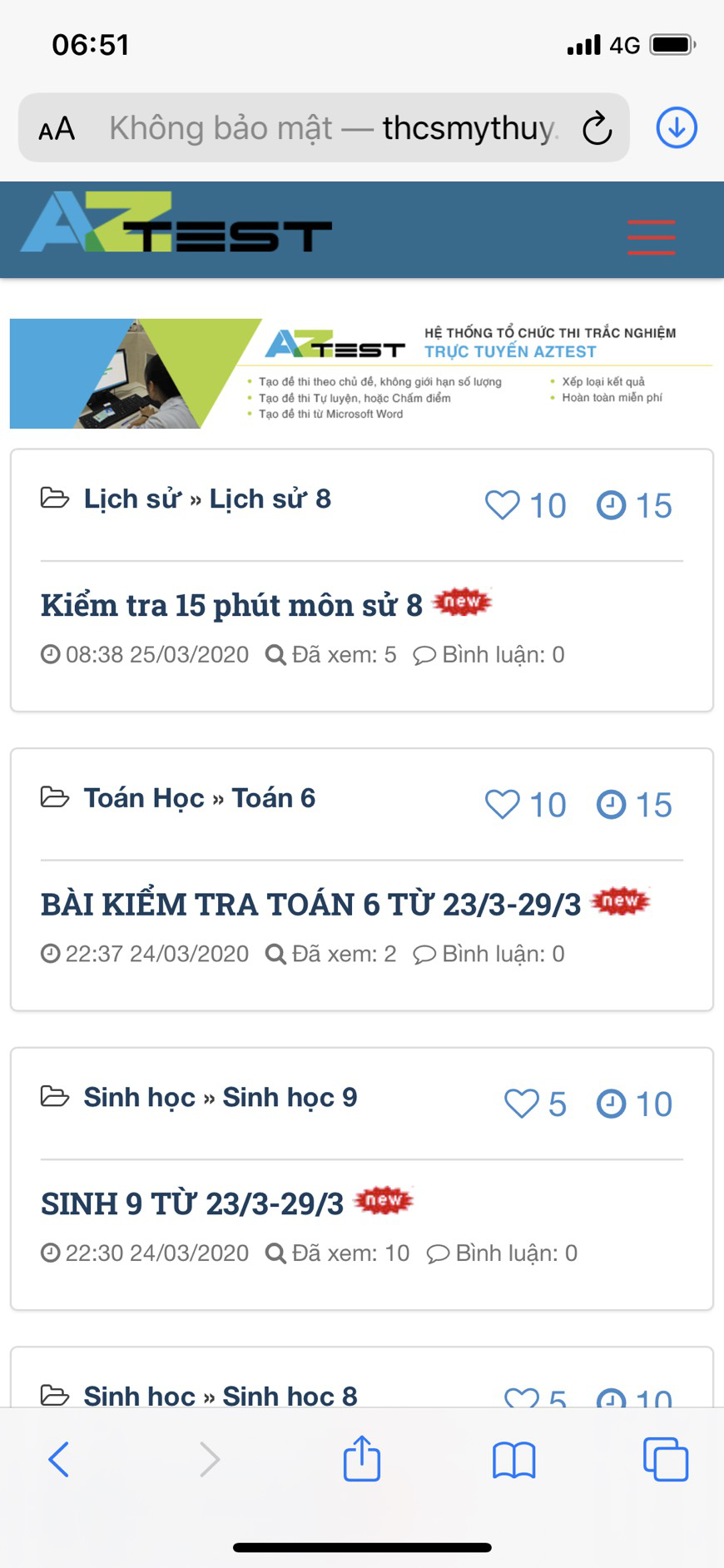This screenshot has width=724, height=1568.
Task: Open 'Kiểm tra 15 phút môn sử 8' test
Action: point(231,605)
